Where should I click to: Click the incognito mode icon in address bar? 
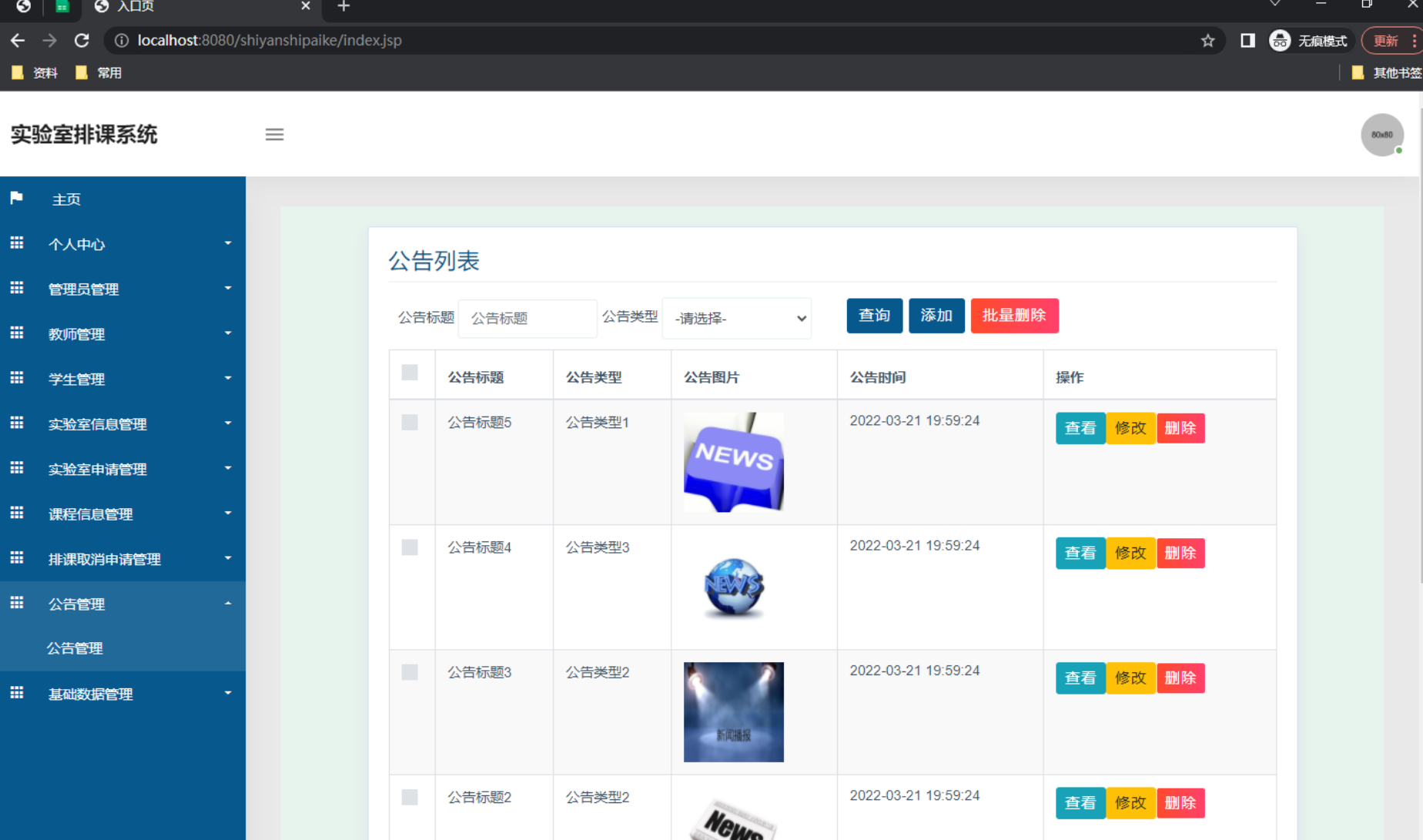click(1279, 40)
